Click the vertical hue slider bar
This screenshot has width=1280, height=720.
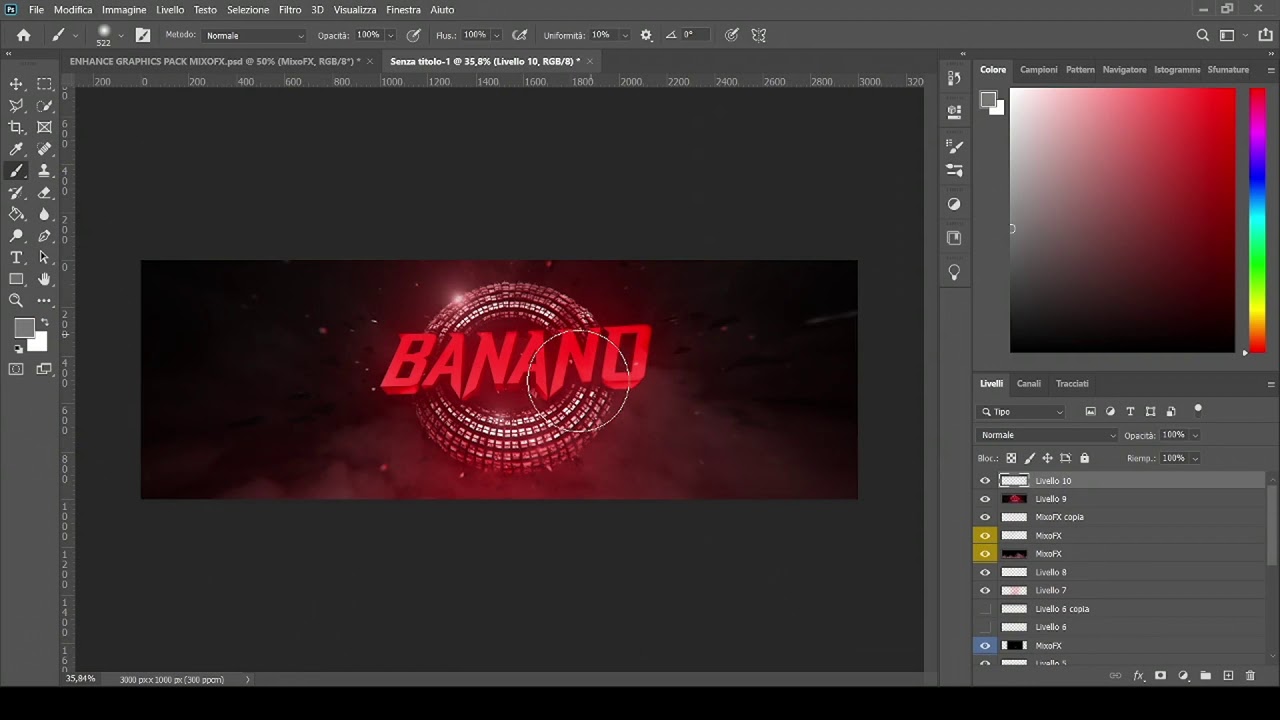pos(1257,220)
